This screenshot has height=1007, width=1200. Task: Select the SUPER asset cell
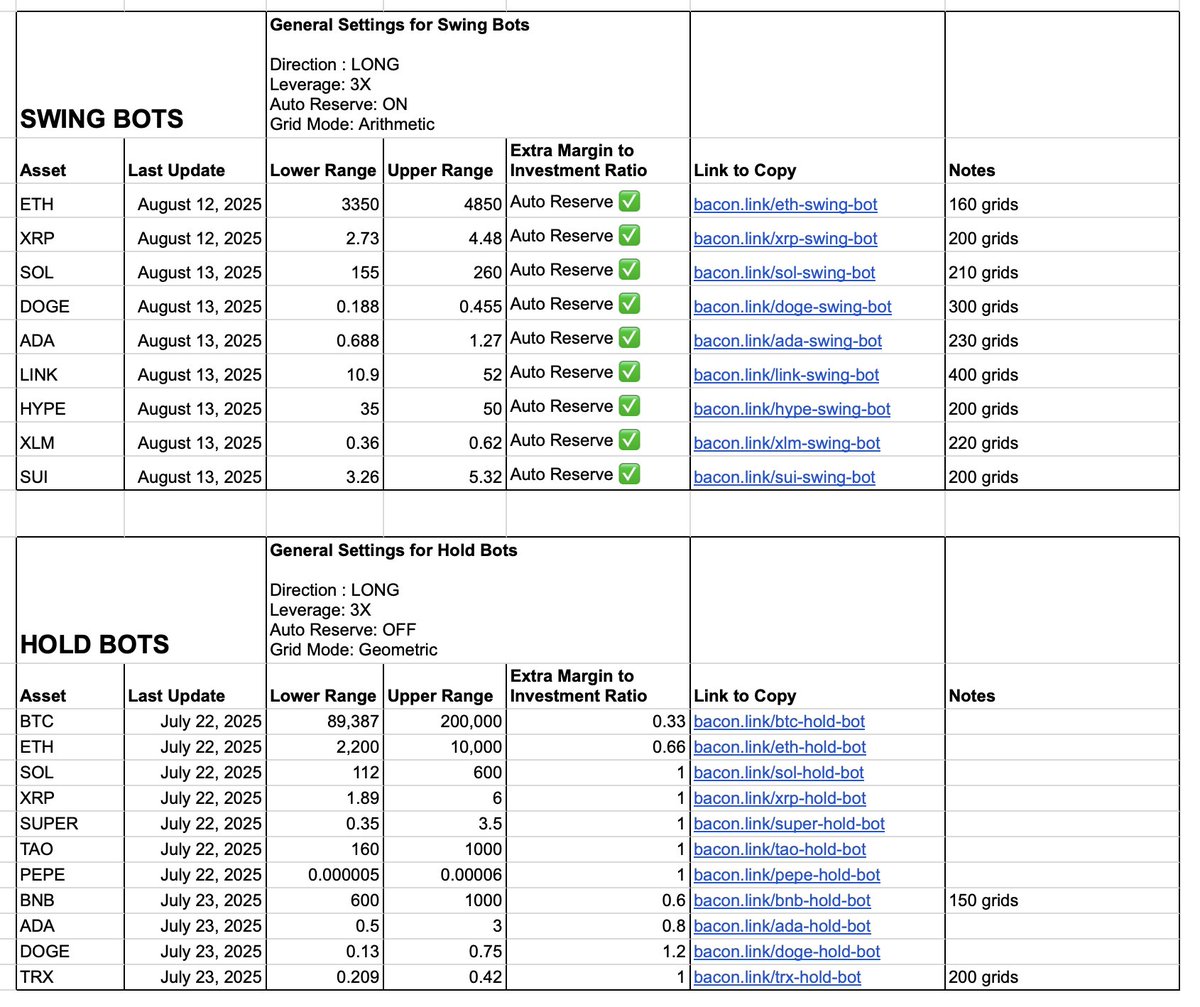pyautogui.click(x=70, y=824)
